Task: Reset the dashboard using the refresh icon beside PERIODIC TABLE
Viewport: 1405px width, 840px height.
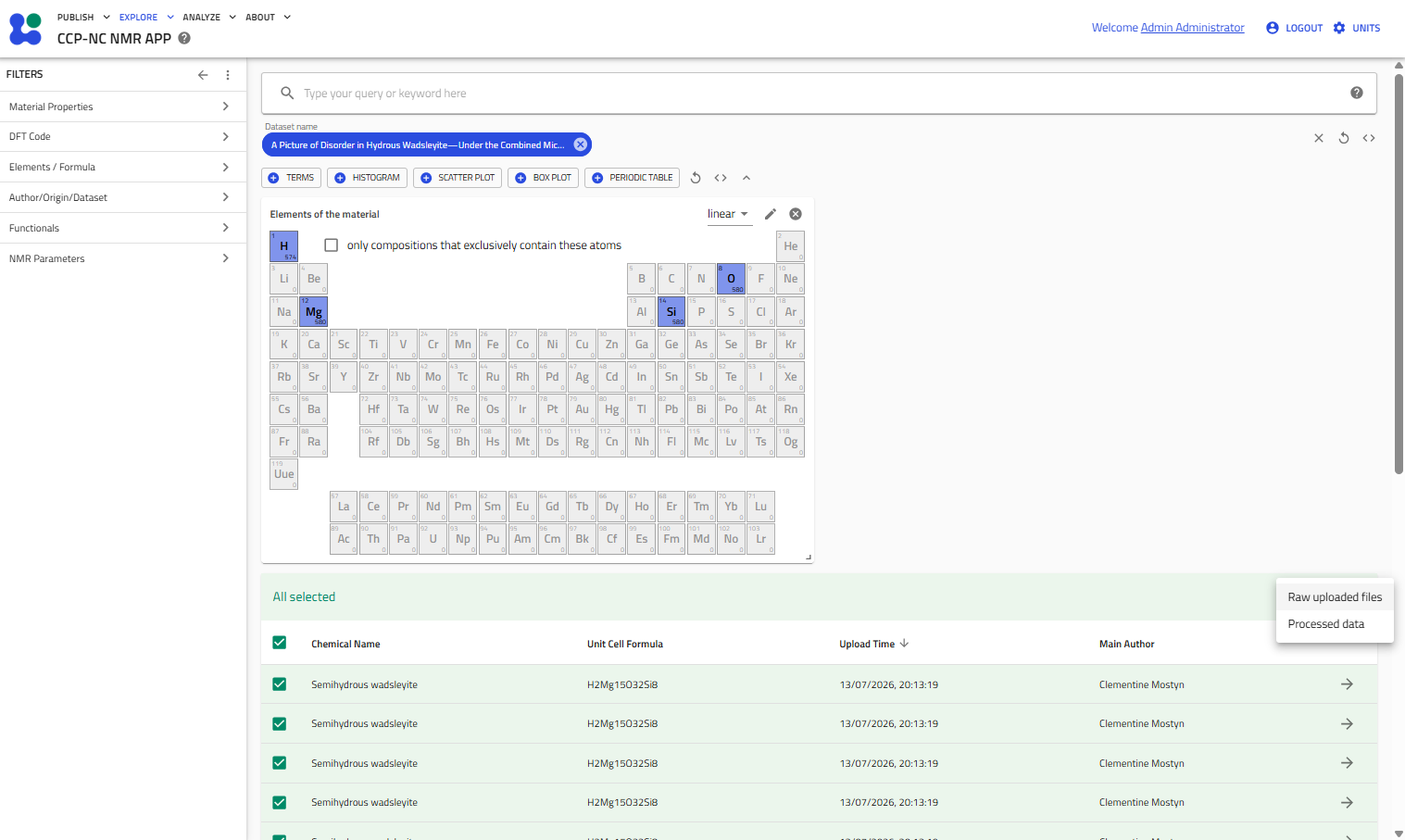Action: click(x=696, y=178)
